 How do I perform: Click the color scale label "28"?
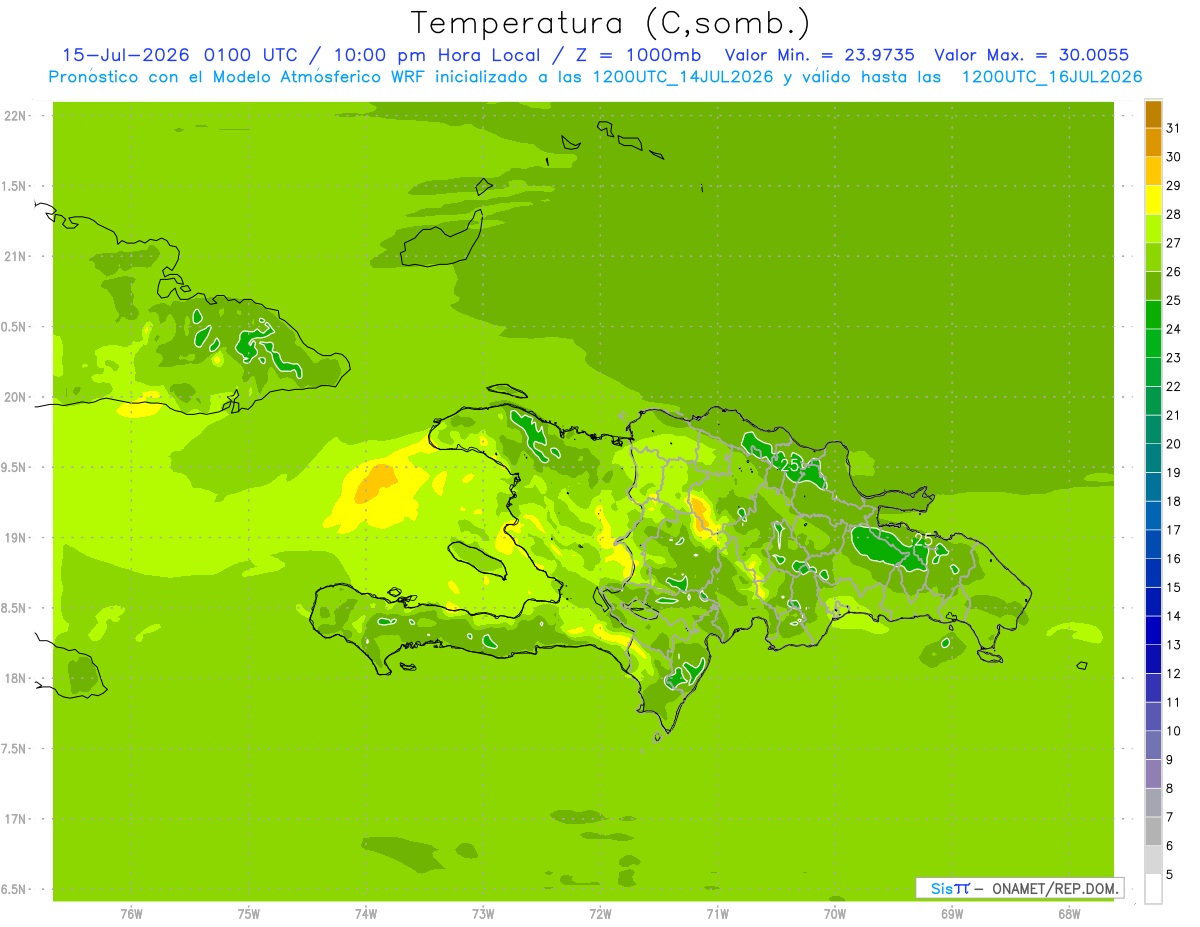[x=1173, y=214]
